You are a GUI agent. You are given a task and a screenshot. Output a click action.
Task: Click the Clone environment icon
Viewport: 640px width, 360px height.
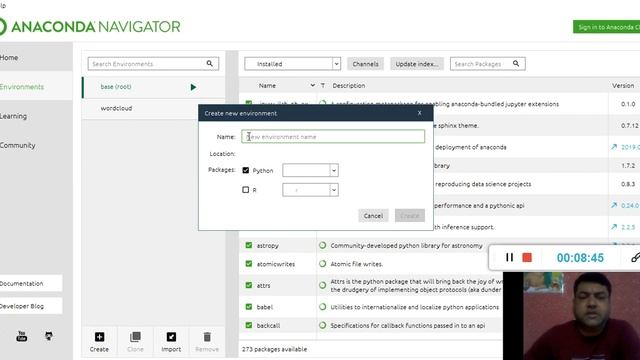[135, 337]
